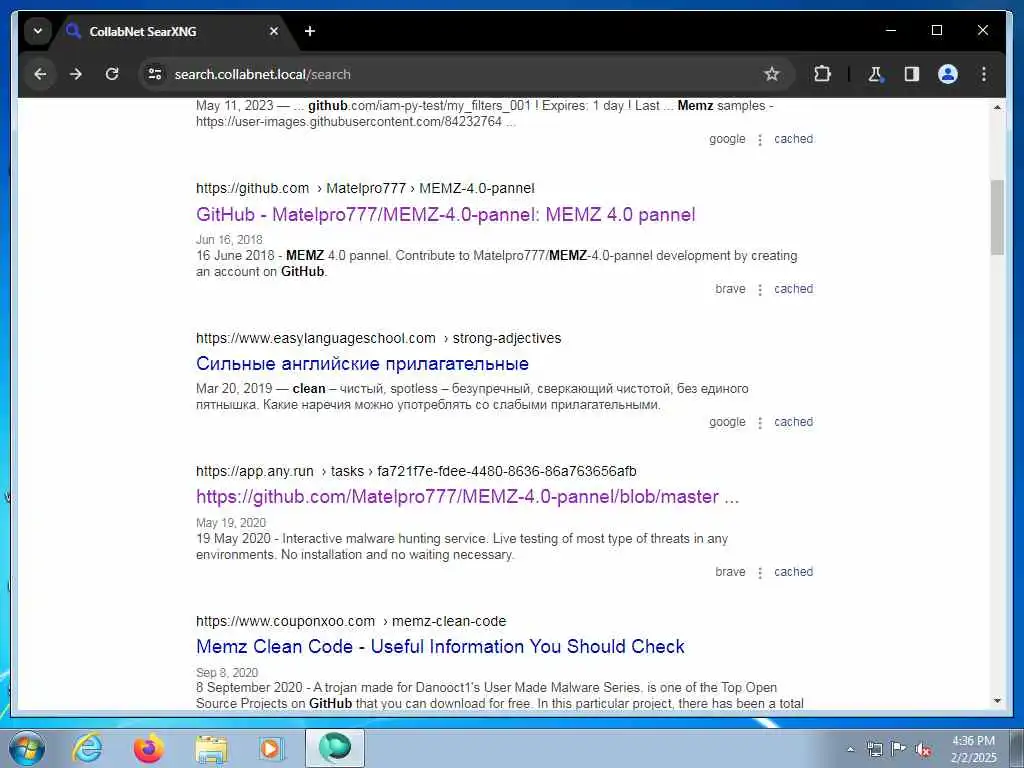Viewport: 1024px width, 768px height.
Task: Reload the SearXNG search page
Action: coord(112,74)
